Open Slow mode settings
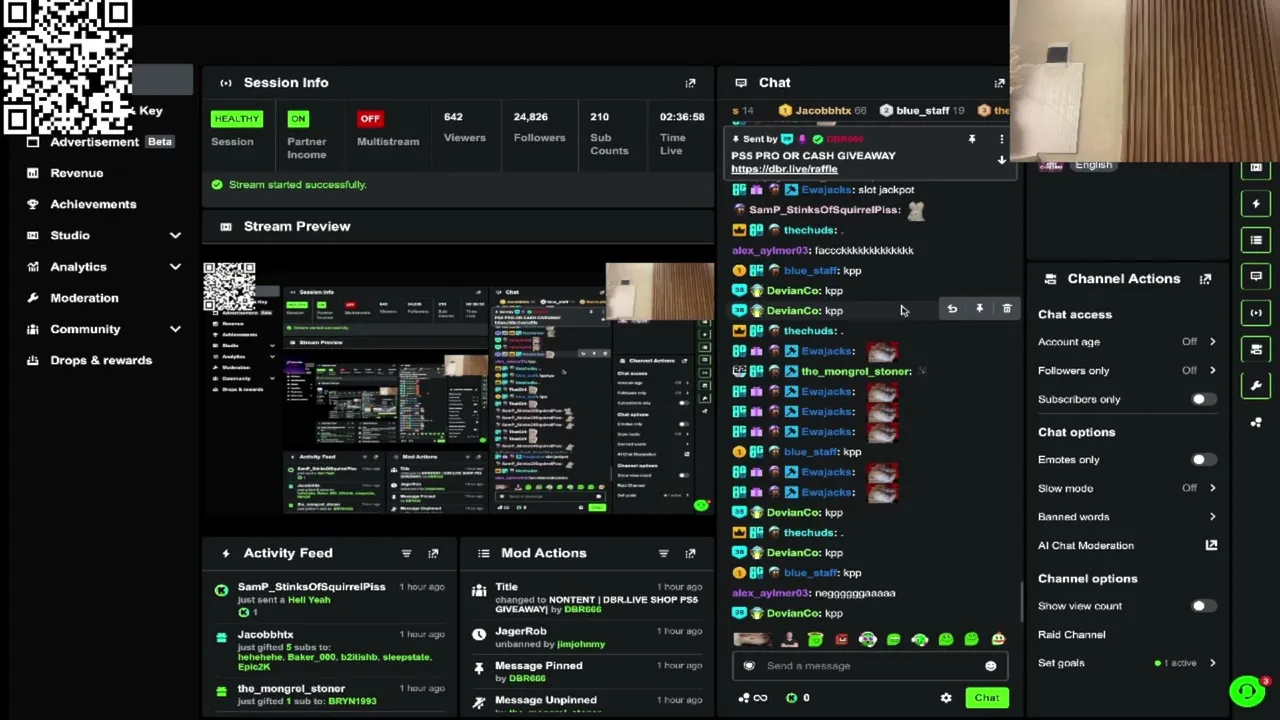Screen dimensions: 1280x720 [1127, 489]
